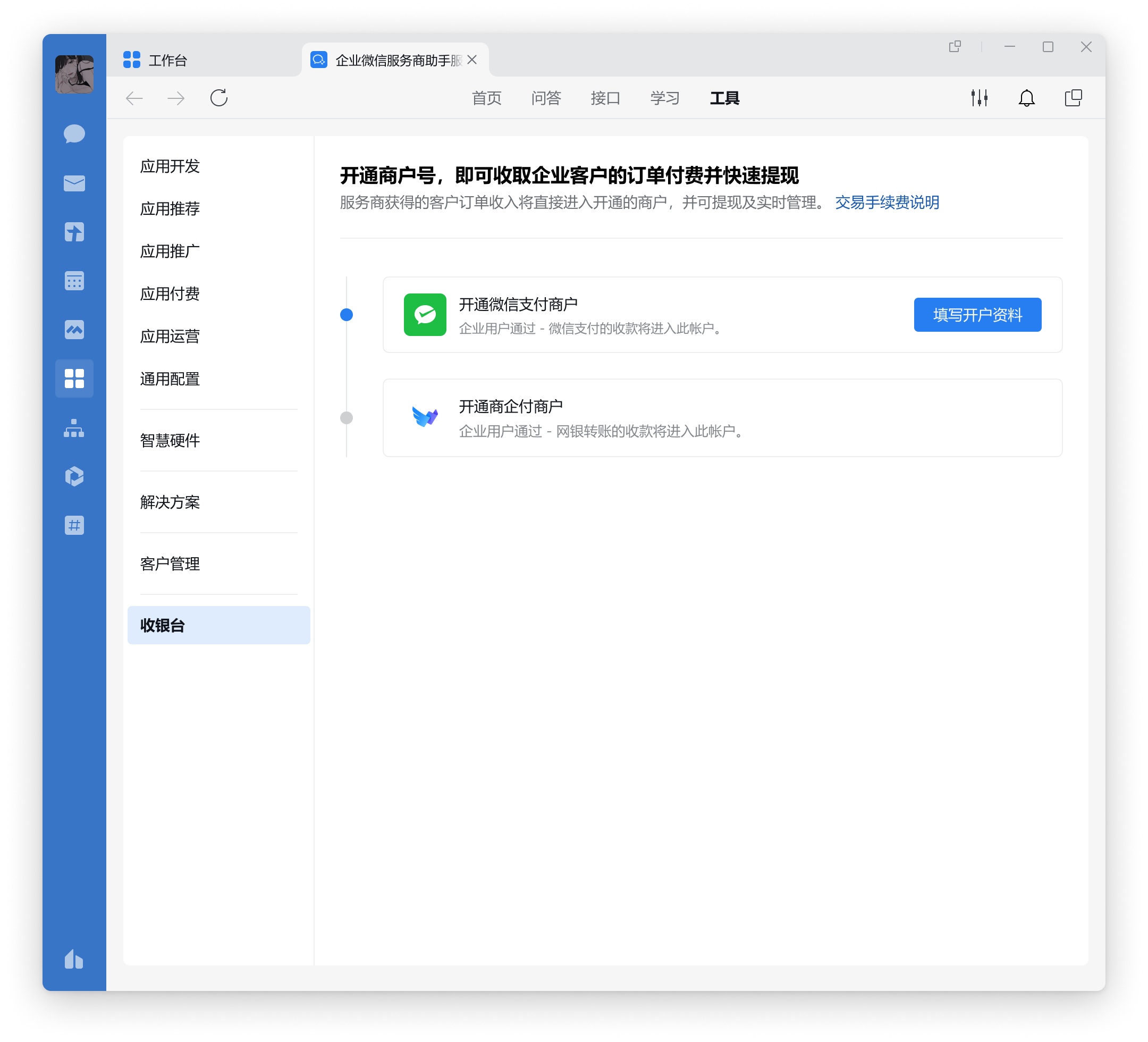This screenshot has width=1148, height=1042.
Task: Close the application window
Action: point(1086,47)
